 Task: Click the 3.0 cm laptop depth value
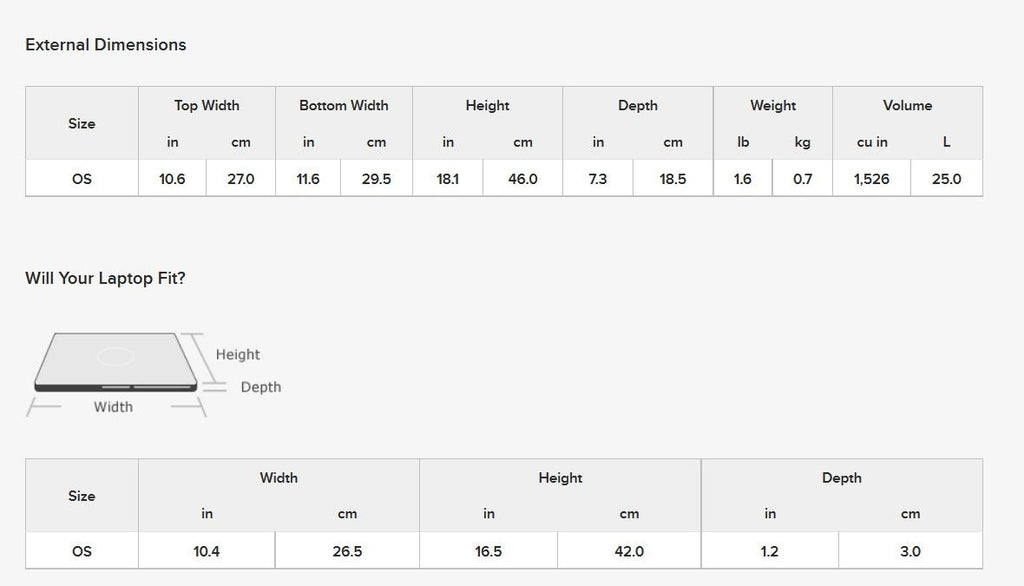pyautogui.click(x=910, y=551)
